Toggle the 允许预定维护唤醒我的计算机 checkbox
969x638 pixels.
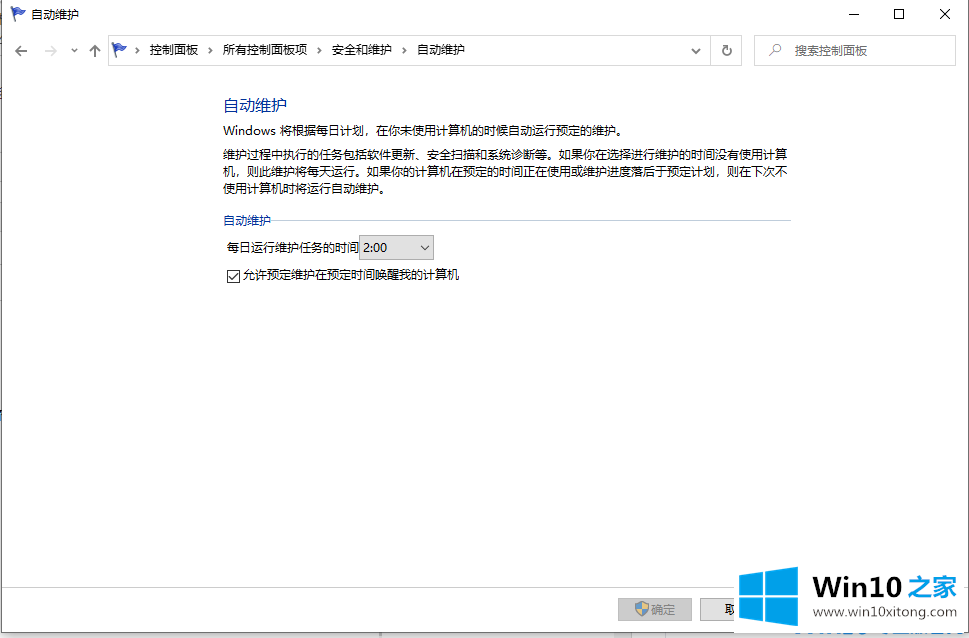tap(233, 276)
